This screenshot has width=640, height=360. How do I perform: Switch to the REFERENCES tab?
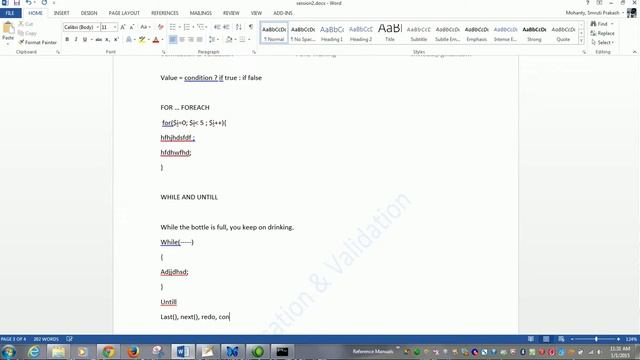coord(165,13)
